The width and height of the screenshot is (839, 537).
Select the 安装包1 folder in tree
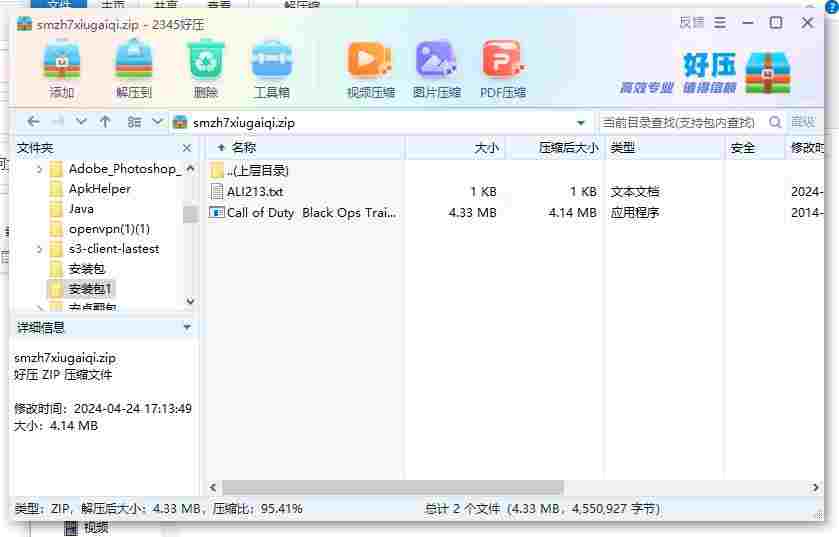(x=90, y=289)
